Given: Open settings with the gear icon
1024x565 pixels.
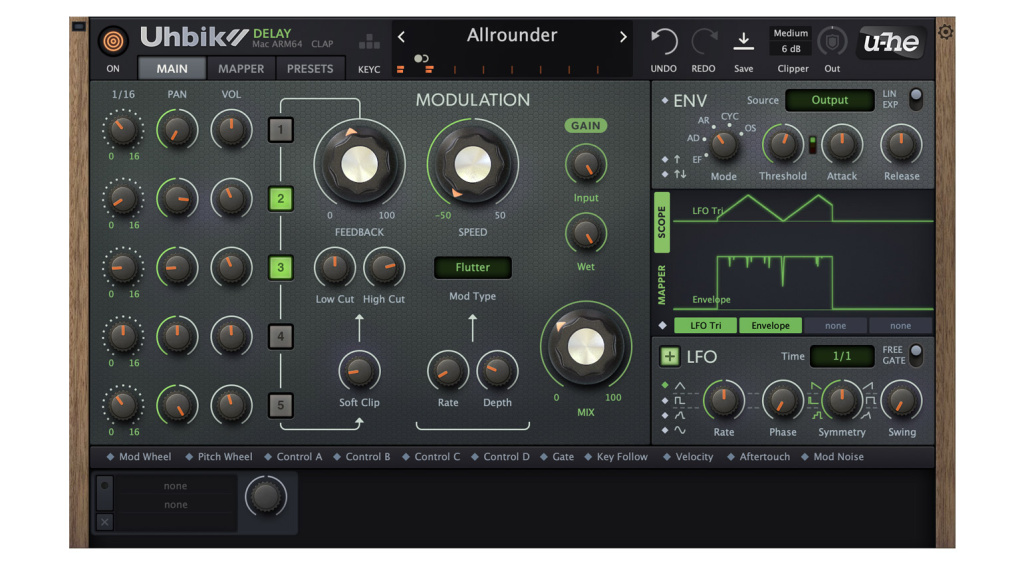Looking at the screenshot, I should (x=945, y=32).
